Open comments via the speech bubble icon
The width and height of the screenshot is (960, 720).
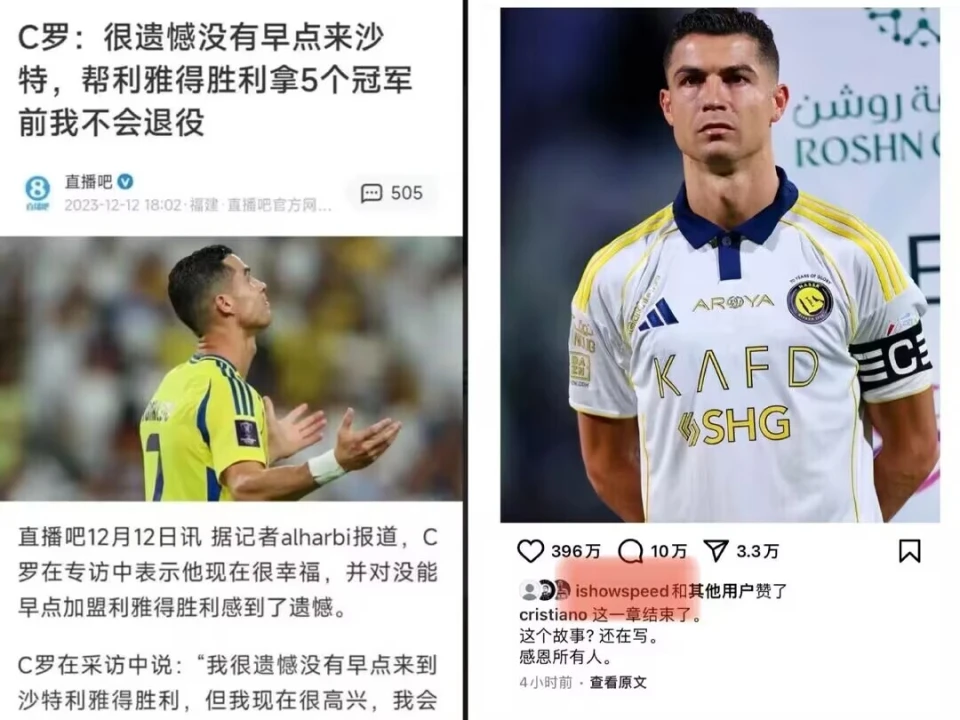(630, 551)
